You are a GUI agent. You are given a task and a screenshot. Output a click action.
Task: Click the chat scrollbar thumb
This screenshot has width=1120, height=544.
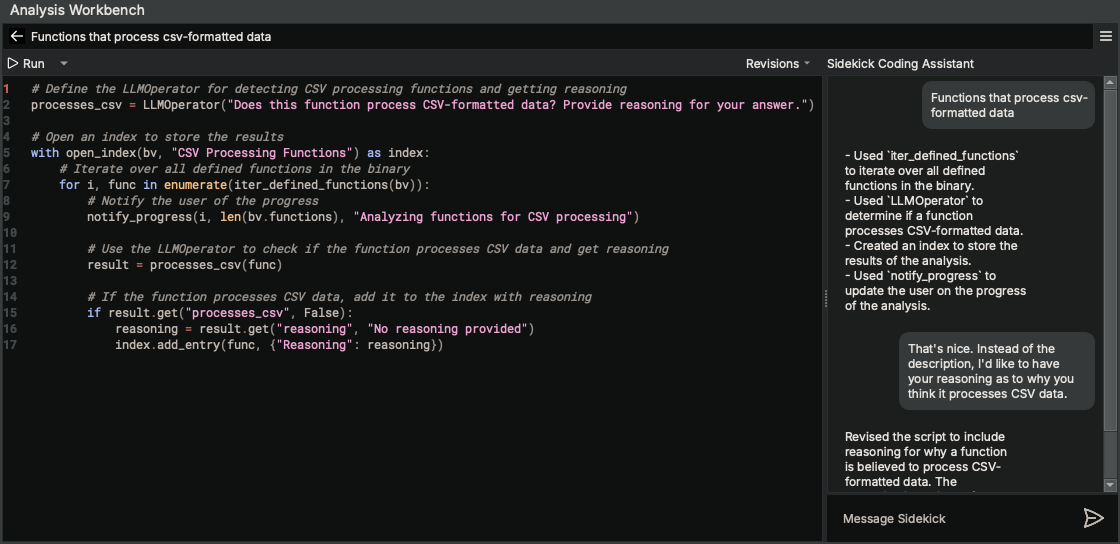(x=1109, y=260)
